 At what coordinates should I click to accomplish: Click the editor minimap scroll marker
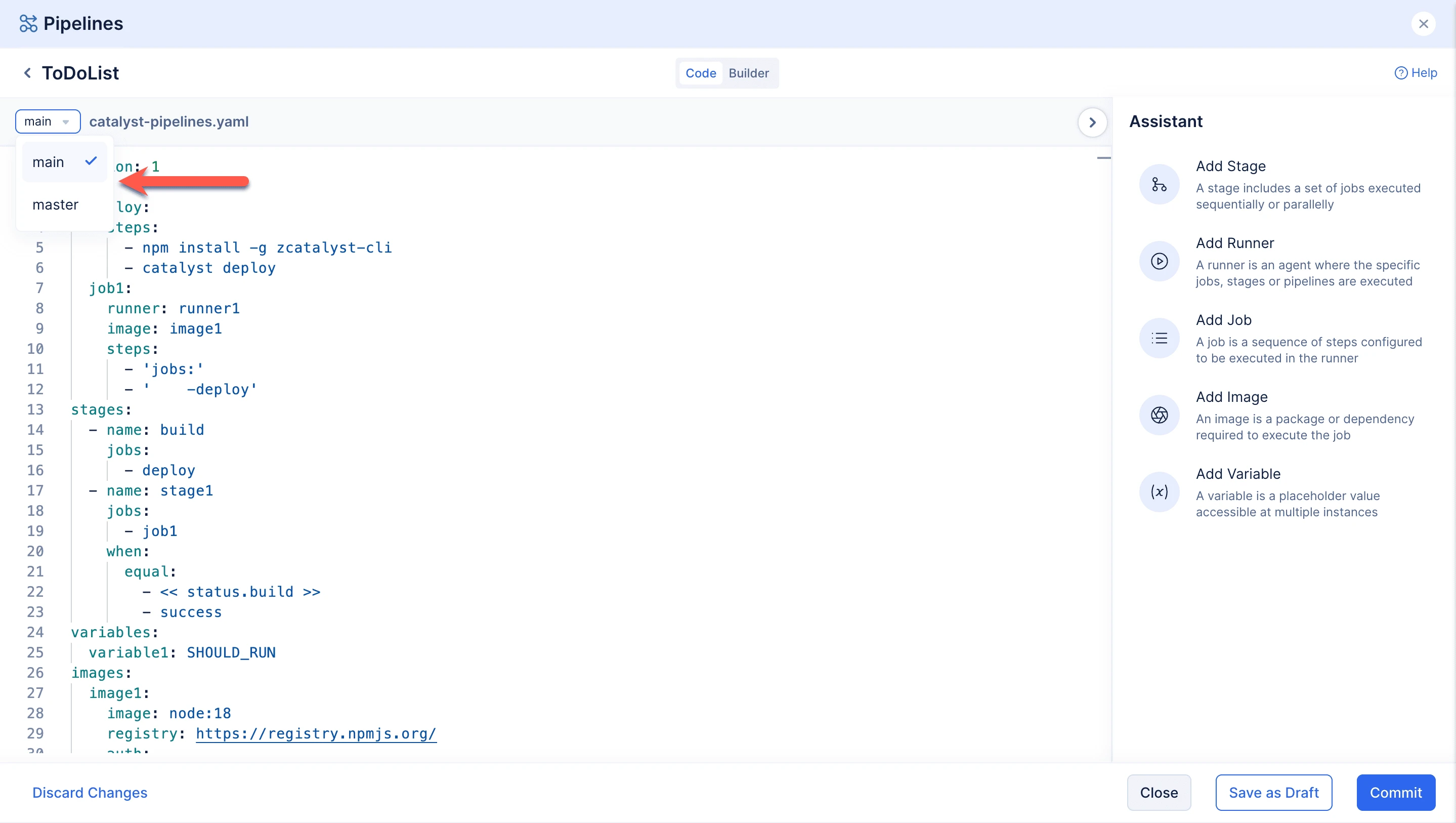(1103, 158)
